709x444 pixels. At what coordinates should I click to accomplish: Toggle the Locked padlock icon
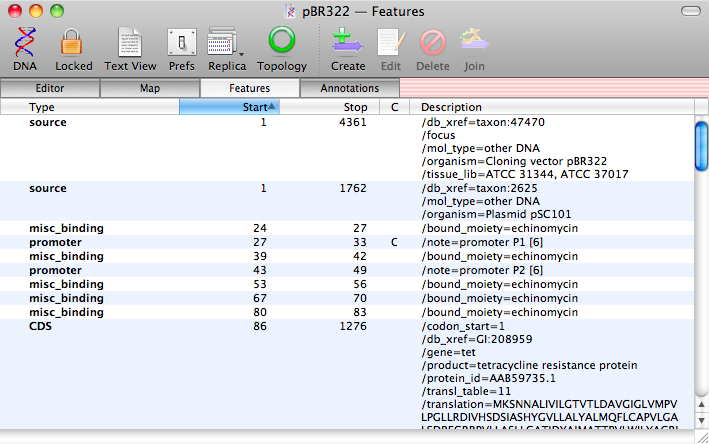point(72,42)
